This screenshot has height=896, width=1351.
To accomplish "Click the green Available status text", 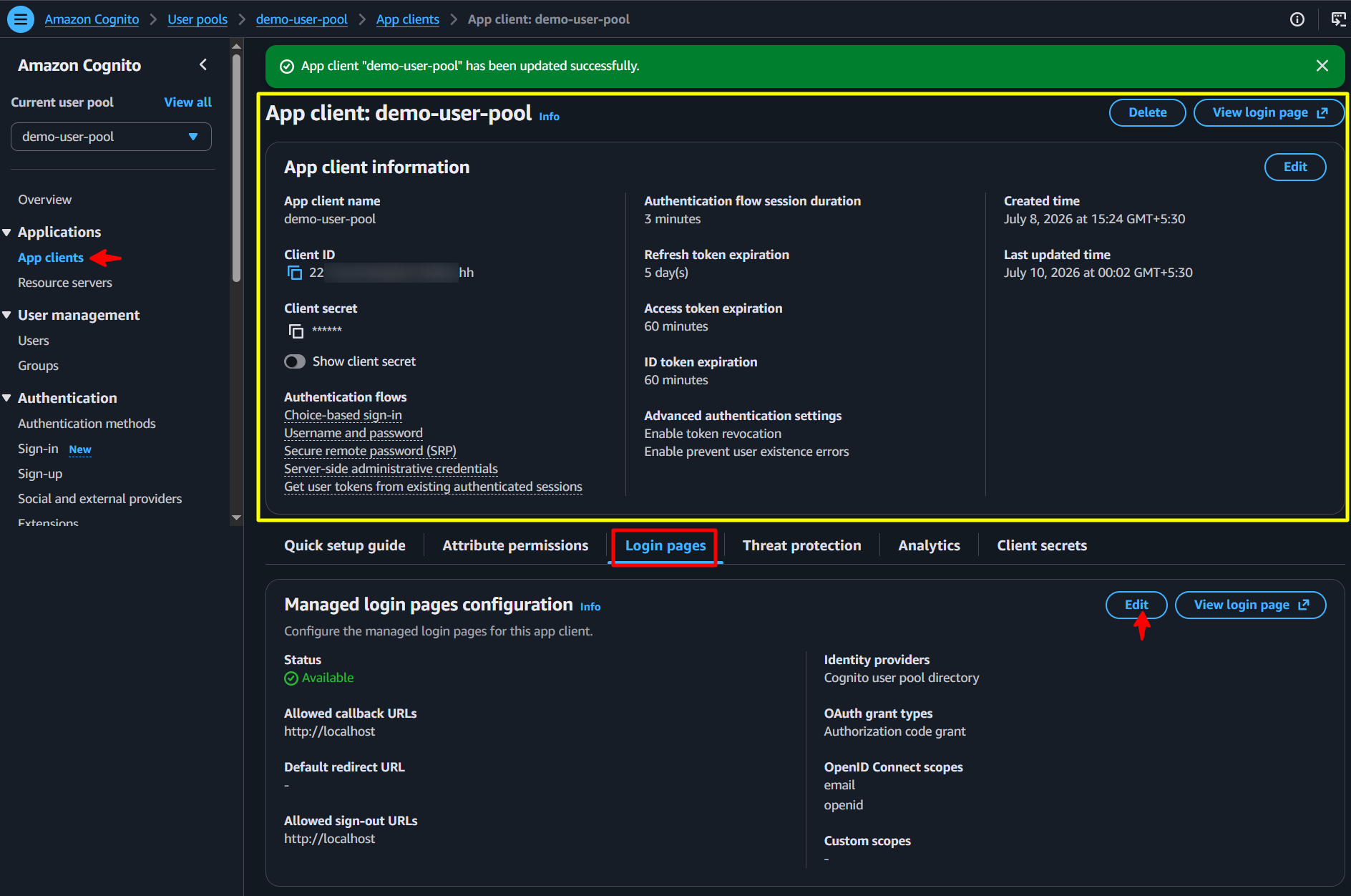I will click(x=328, y=678).
